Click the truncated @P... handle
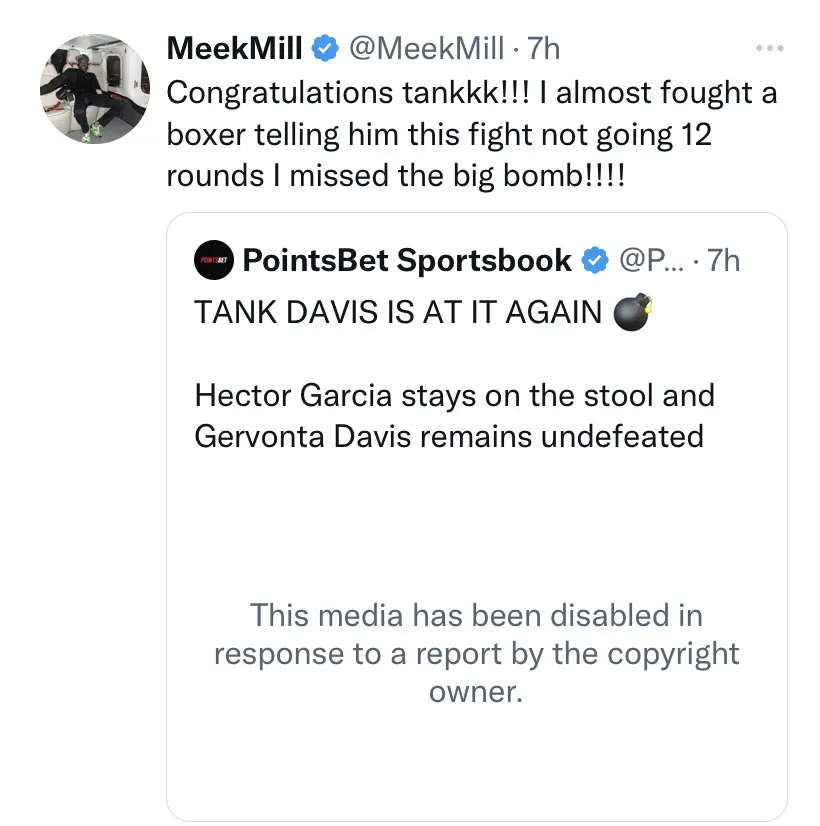820x826 pixels. (651, 260)
